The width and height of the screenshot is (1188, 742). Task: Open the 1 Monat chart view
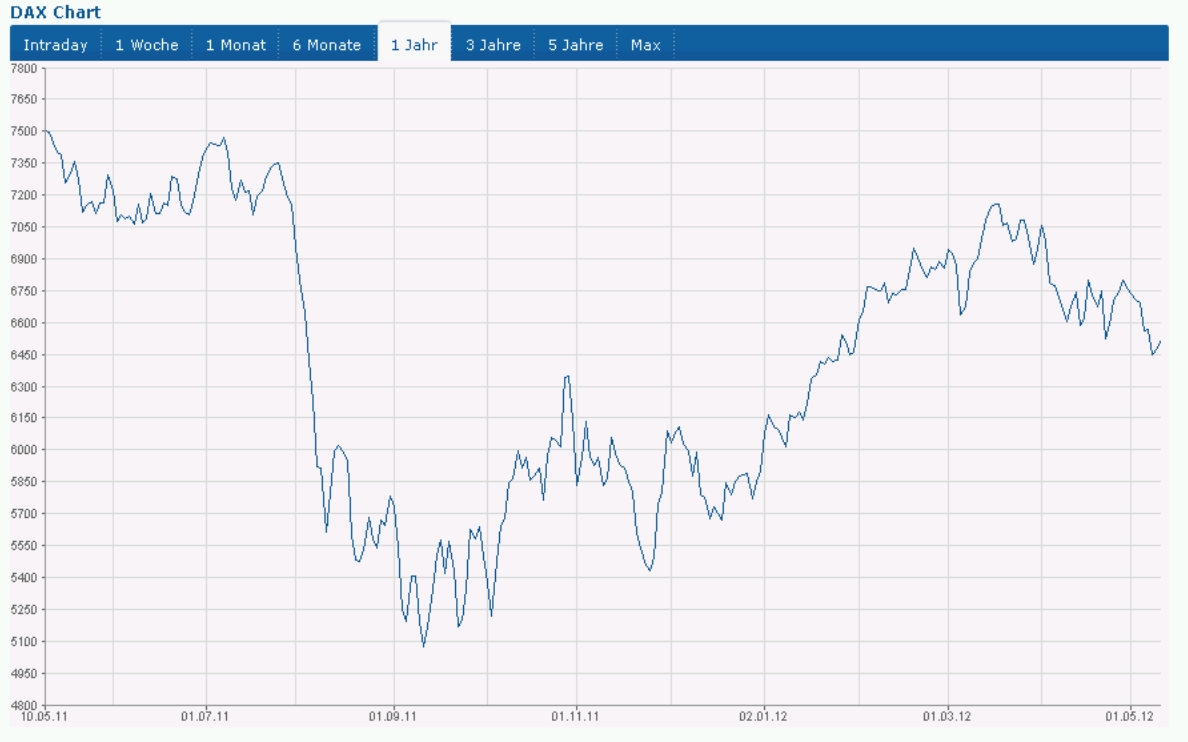(x=236, y=45)
